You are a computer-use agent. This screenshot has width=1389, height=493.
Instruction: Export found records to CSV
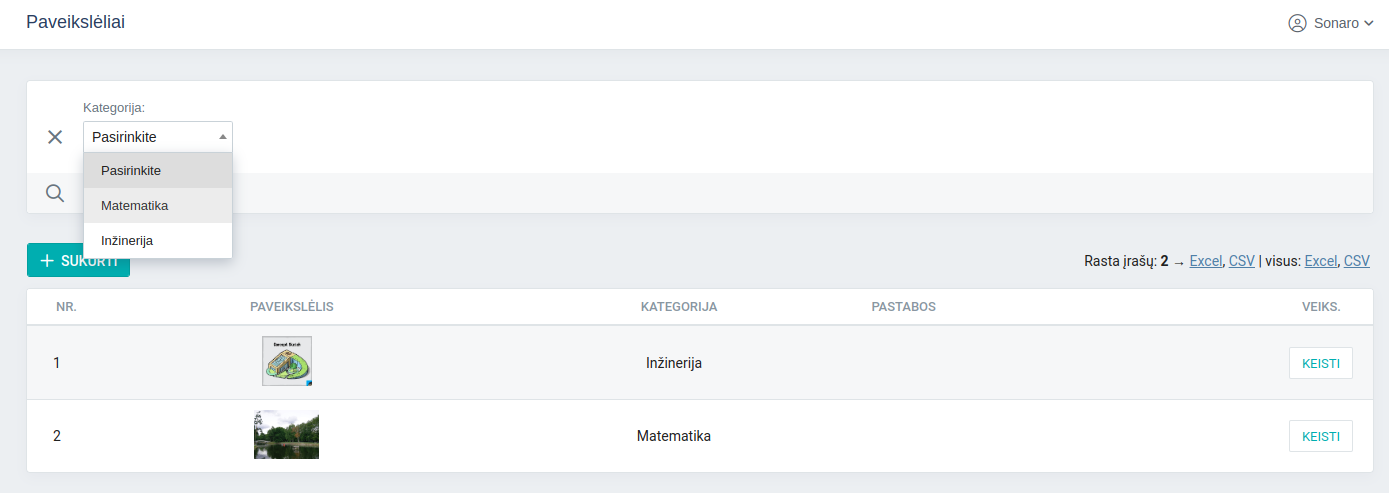click(x=1242, y=261)
